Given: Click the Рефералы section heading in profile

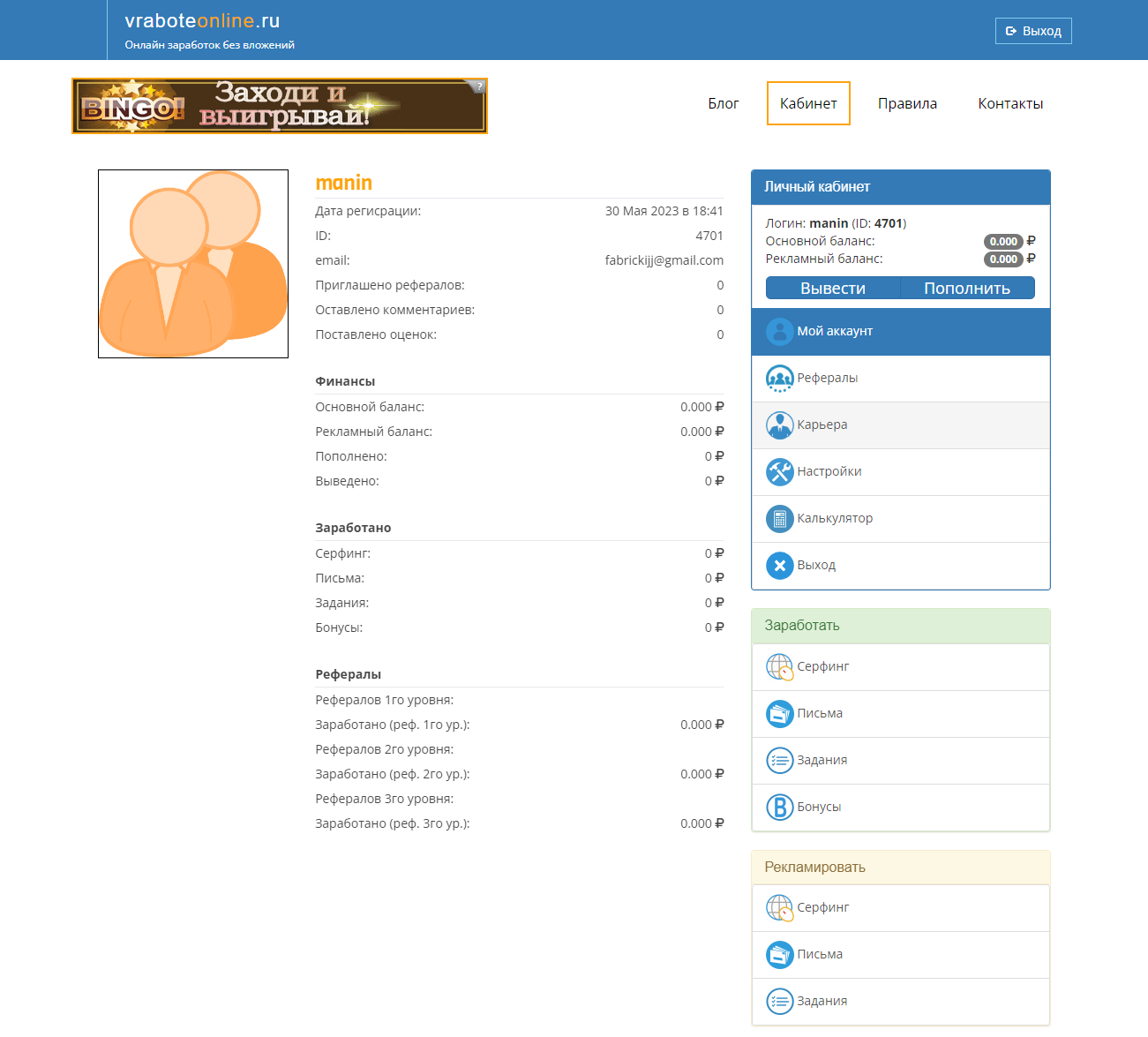Looking at the screenshot, I should pyautogui.click(x=349, y=674).
